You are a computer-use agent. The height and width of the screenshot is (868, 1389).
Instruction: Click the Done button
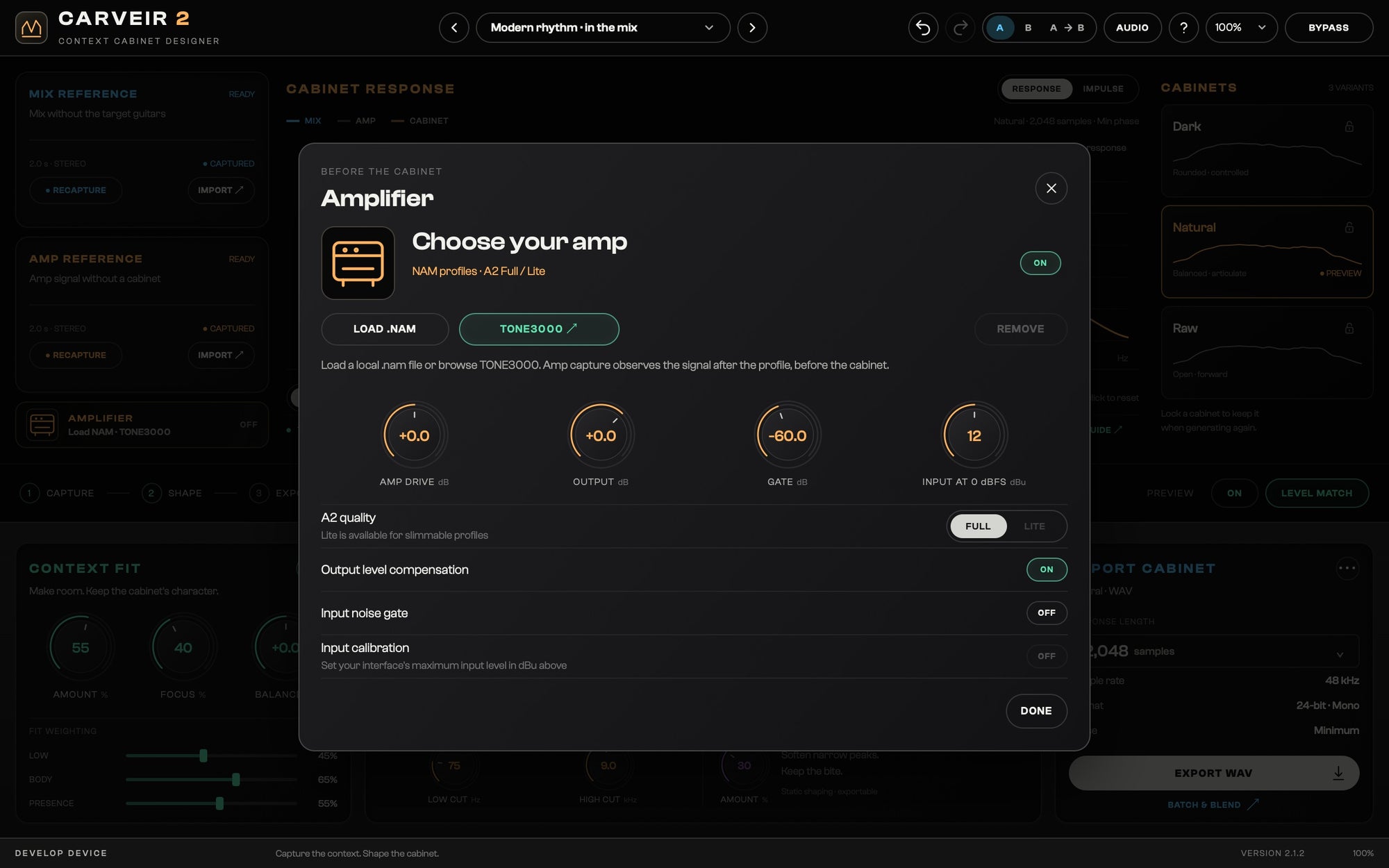[x=1036, y=711]
